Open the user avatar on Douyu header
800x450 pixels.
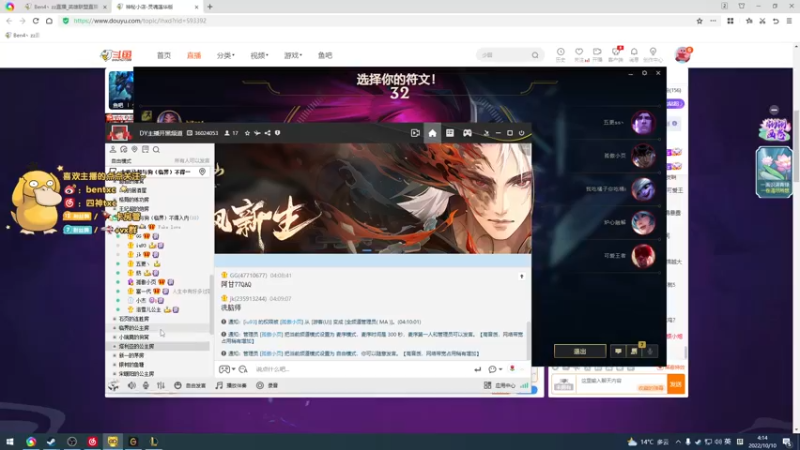pos(683,55)
